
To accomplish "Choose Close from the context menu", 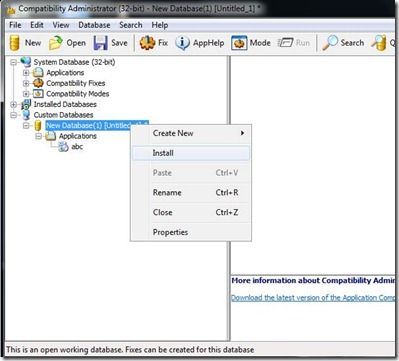I will point(191,212).
